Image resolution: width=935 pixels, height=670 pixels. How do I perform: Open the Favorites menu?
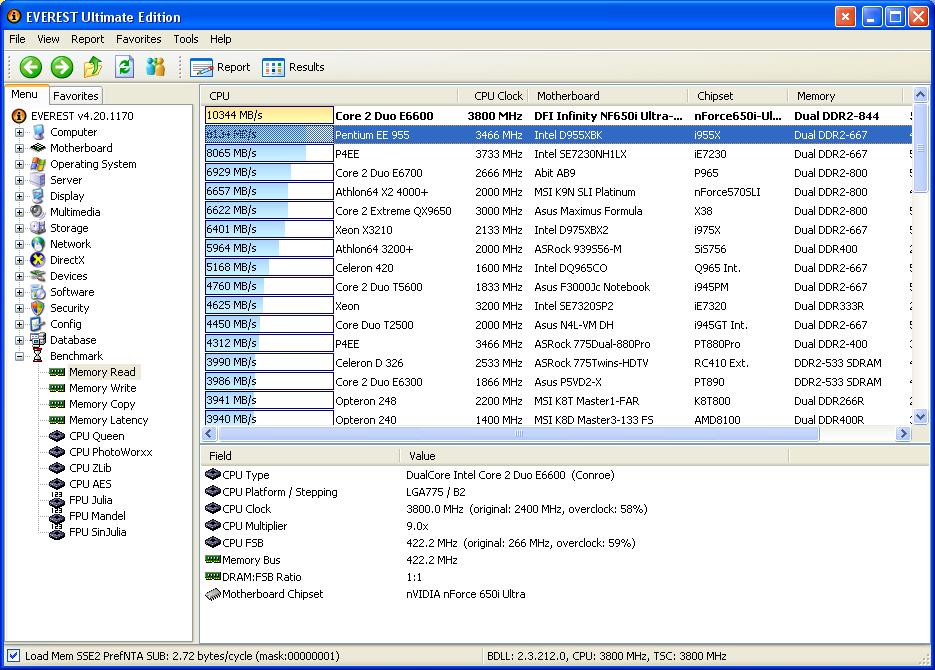coord(138,39)
